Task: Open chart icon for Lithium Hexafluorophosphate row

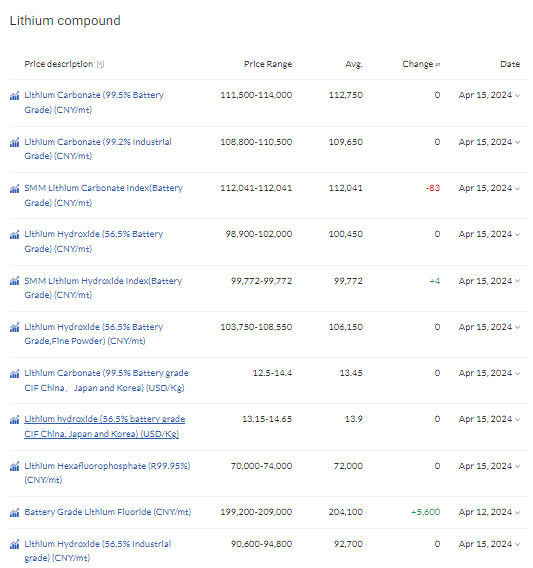Action: (14, 467)
